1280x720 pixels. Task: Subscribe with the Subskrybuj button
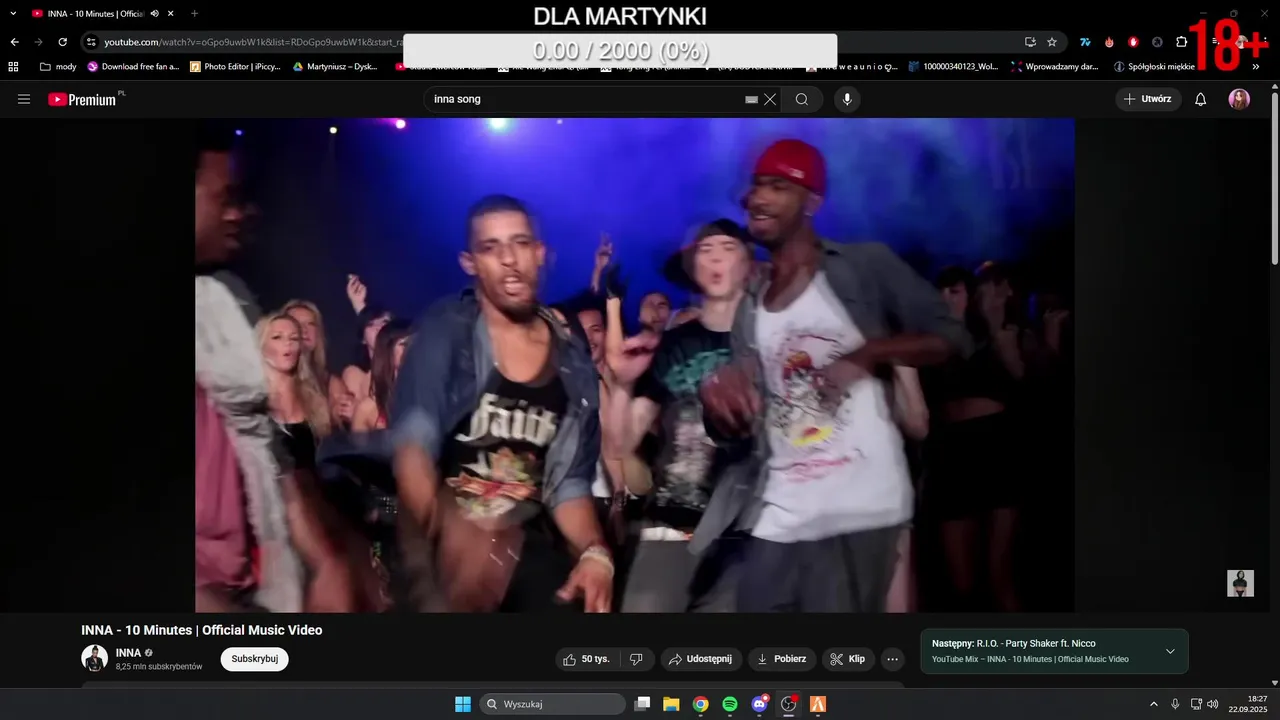tap(254, 659)
